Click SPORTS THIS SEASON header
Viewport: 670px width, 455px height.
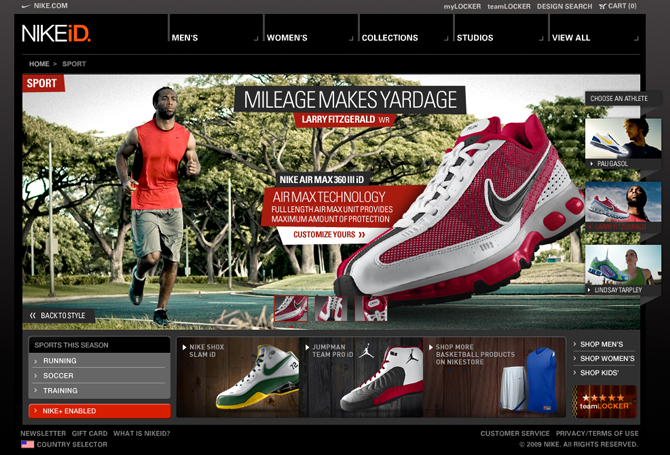click(x=100, y=345)
